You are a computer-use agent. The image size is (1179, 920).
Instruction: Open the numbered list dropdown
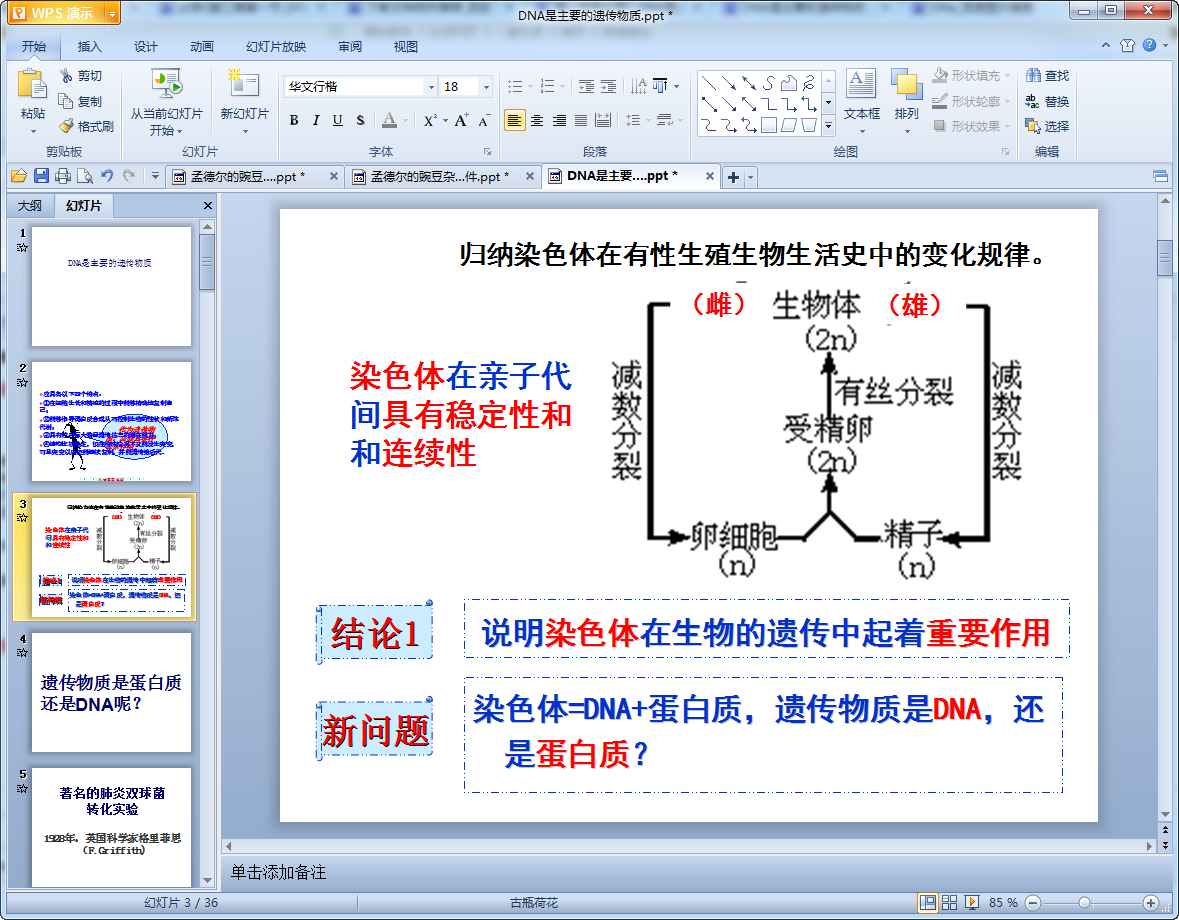tap(562, 86)
